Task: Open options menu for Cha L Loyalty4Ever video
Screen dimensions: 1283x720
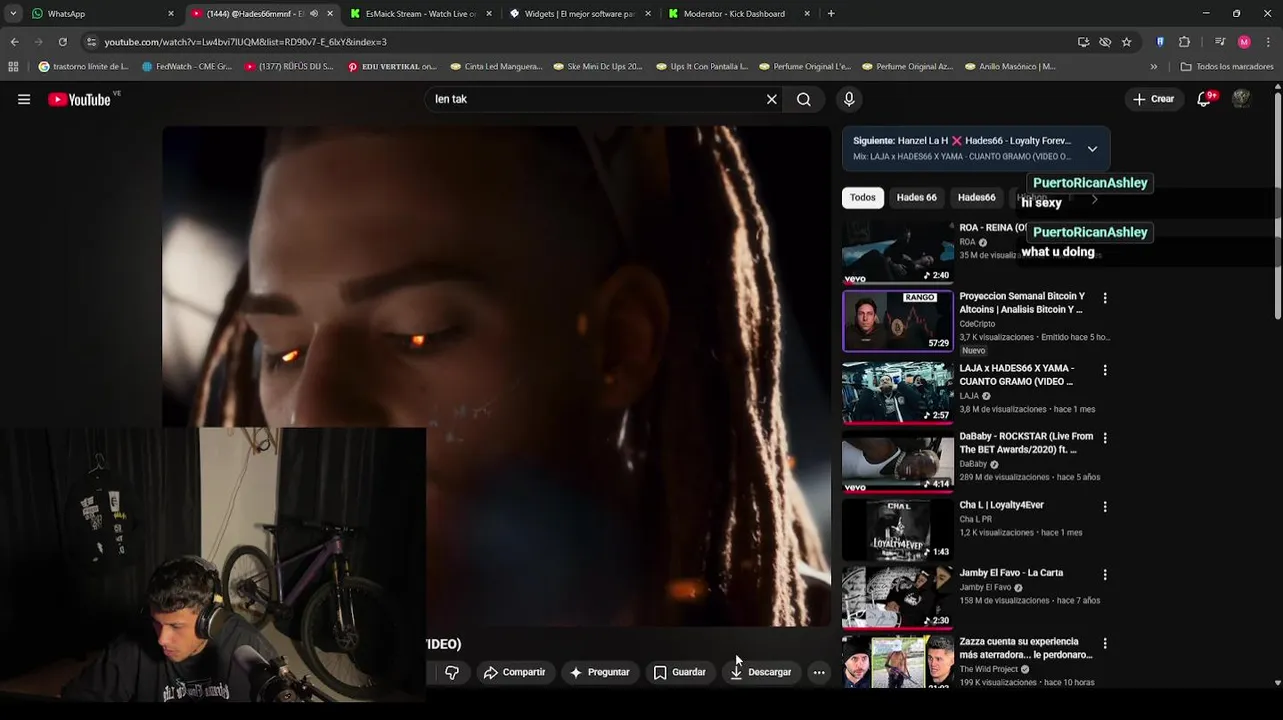Action: click(1105, 507)
